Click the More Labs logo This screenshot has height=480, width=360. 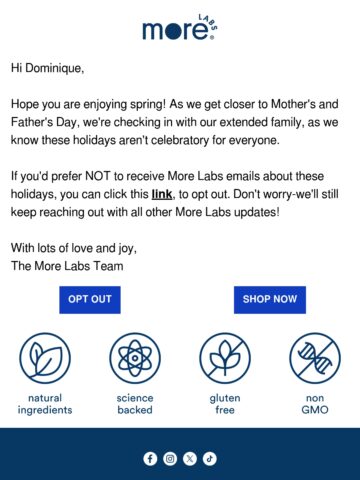180,27
